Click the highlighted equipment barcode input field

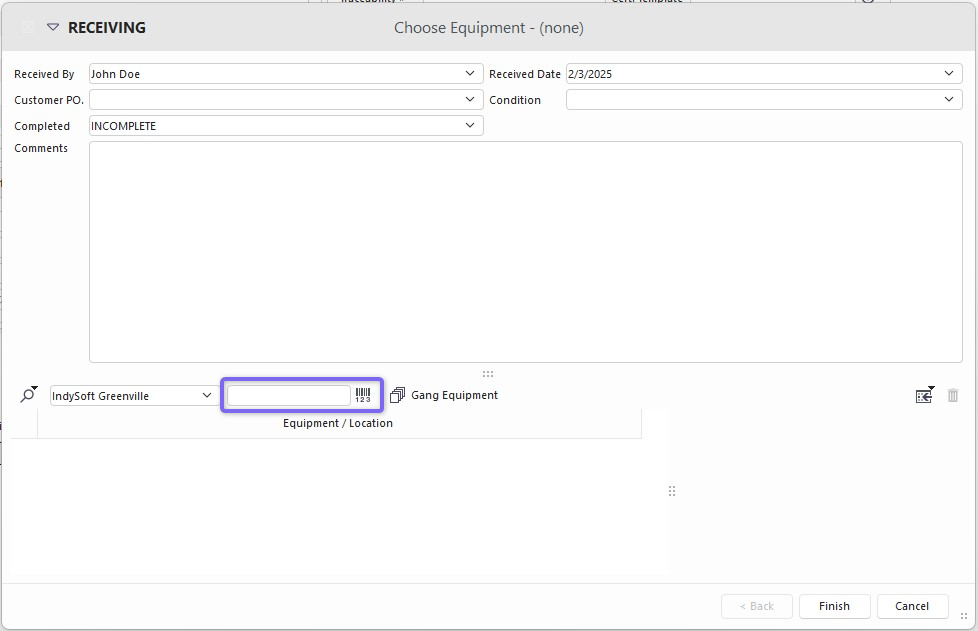pyautogui.click(x=289, y=396)
